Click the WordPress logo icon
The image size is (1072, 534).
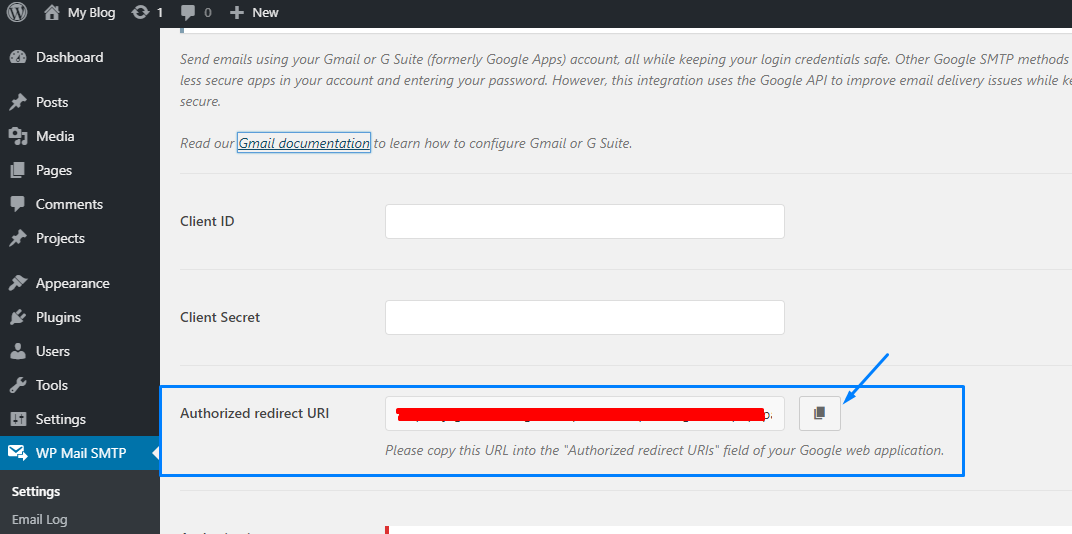17,13
